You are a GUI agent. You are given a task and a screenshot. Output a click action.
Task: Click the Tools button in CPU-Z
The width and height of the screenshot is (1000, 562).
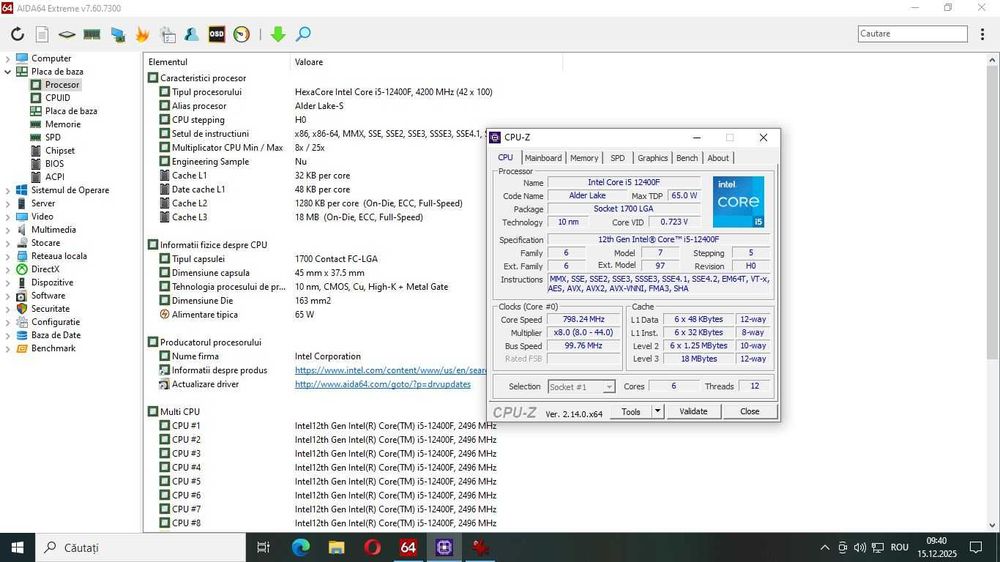pos(631,411)
